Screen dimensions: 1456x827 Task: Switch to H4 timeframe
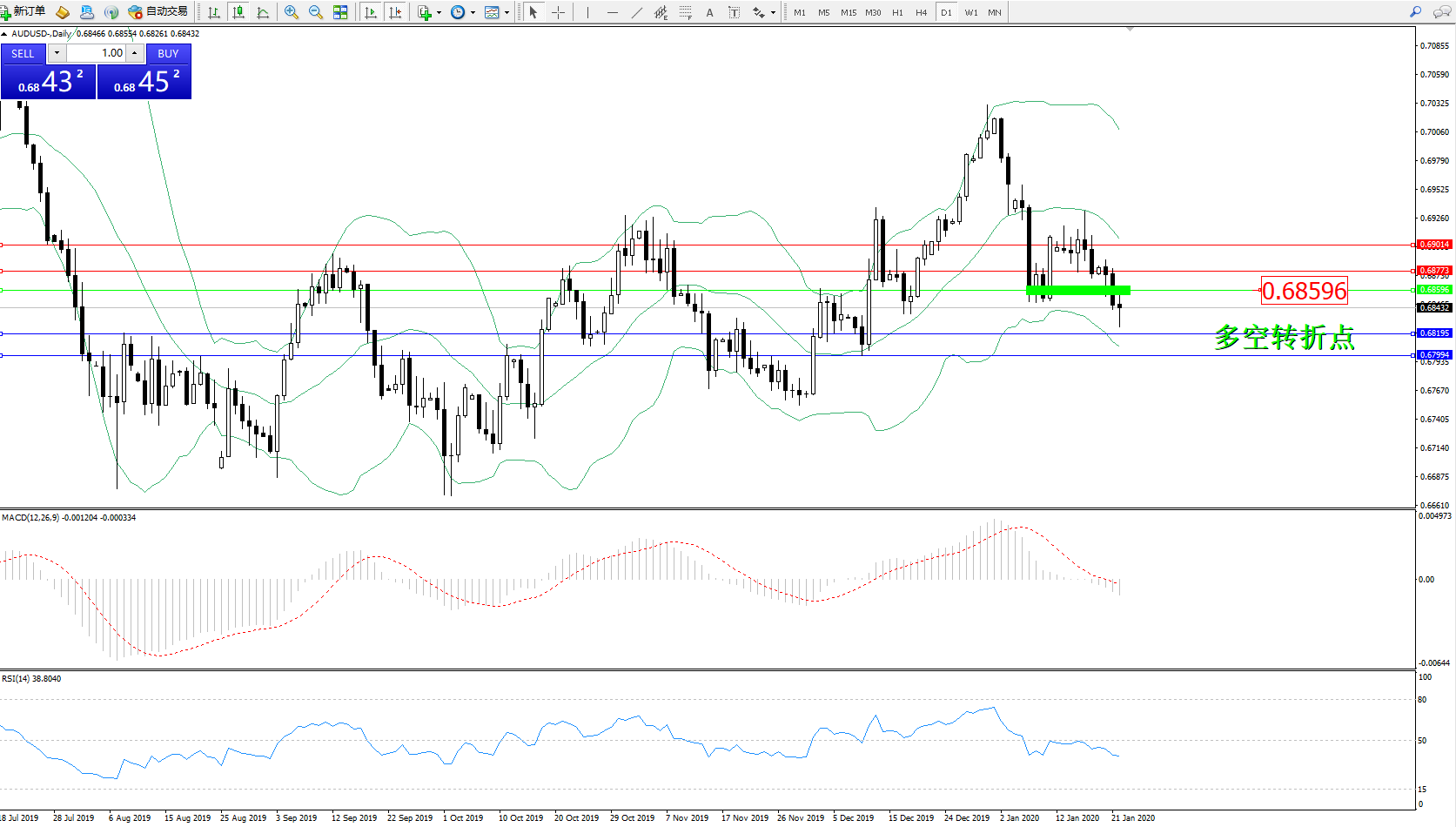coord(921,12)
